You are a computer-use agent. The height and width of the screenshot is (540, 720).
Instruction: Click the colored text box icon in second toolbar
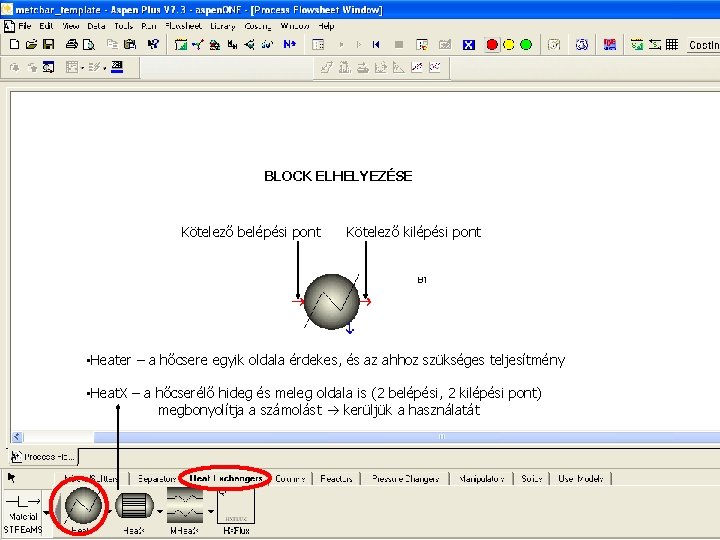coord(117,67)
